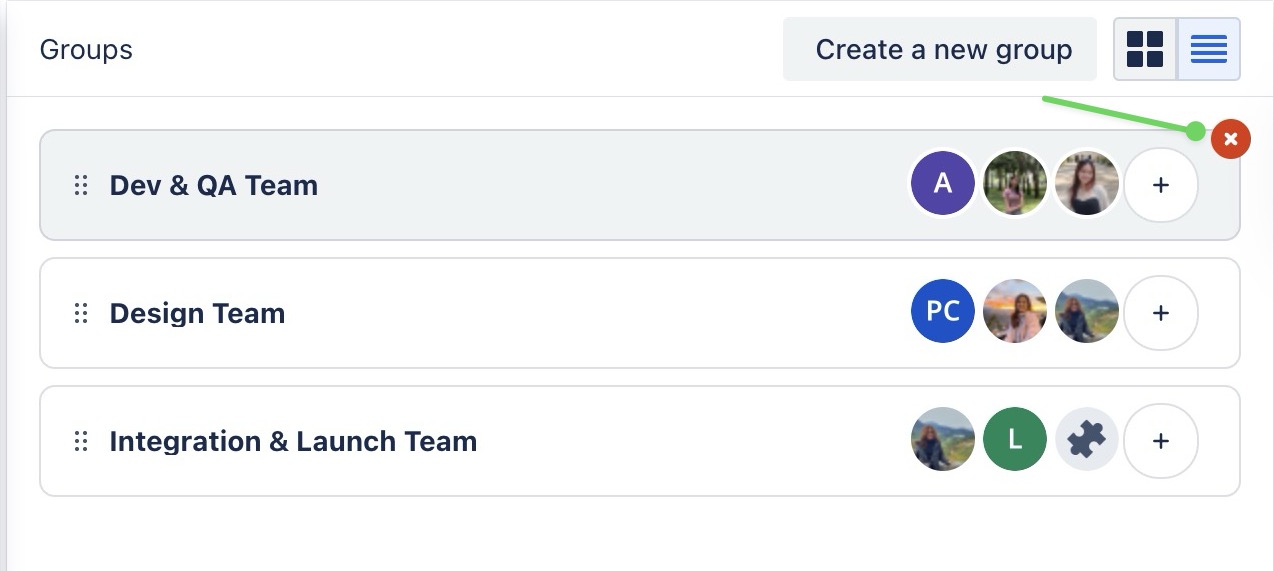Grab the Design Team drag handle
1274x571 pixels.
click(82, 313)
